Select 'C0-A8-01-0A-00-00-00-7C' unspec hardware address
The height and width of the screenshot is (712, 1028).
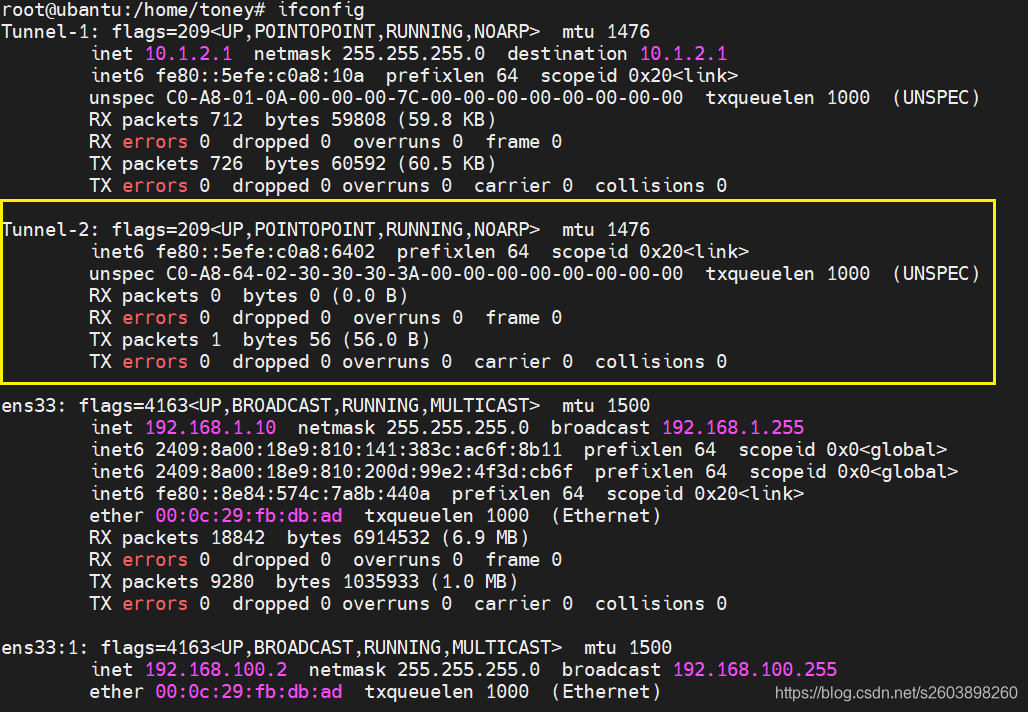click(x=292, y=98)
